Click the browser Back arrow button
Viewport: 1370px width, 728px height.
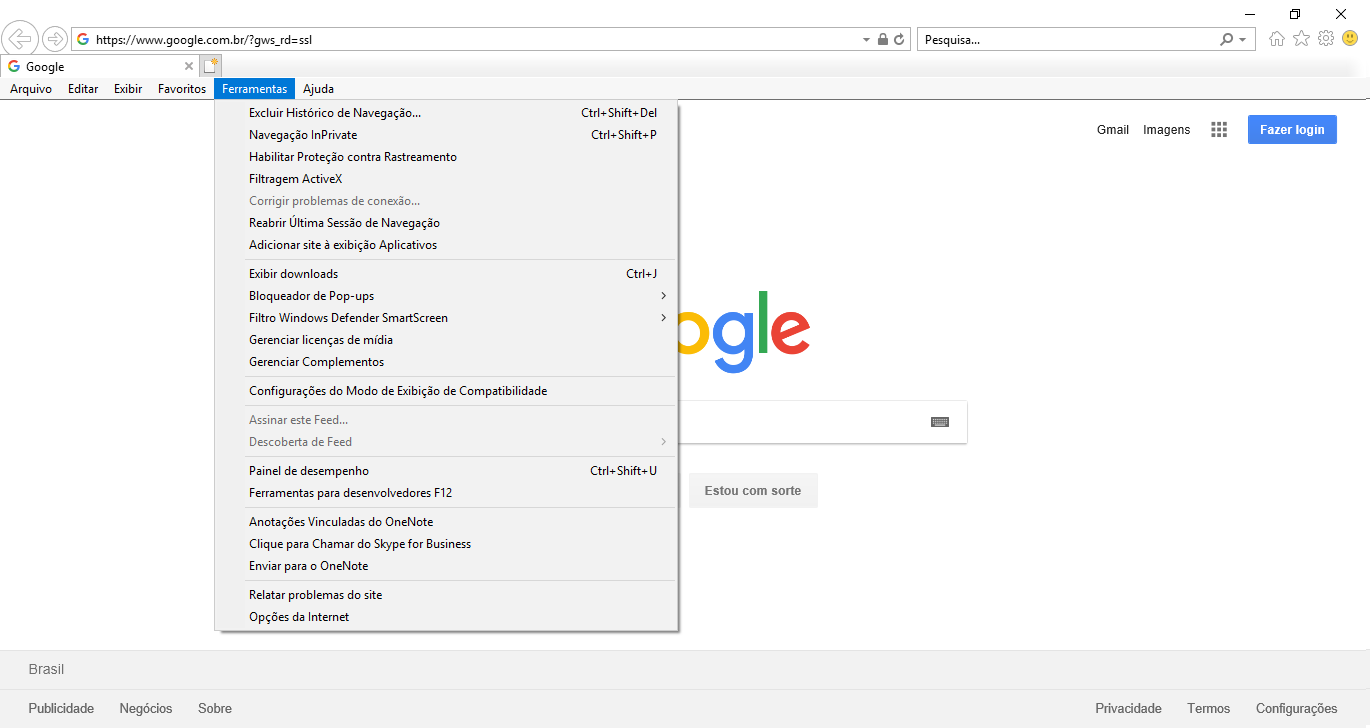19,39
